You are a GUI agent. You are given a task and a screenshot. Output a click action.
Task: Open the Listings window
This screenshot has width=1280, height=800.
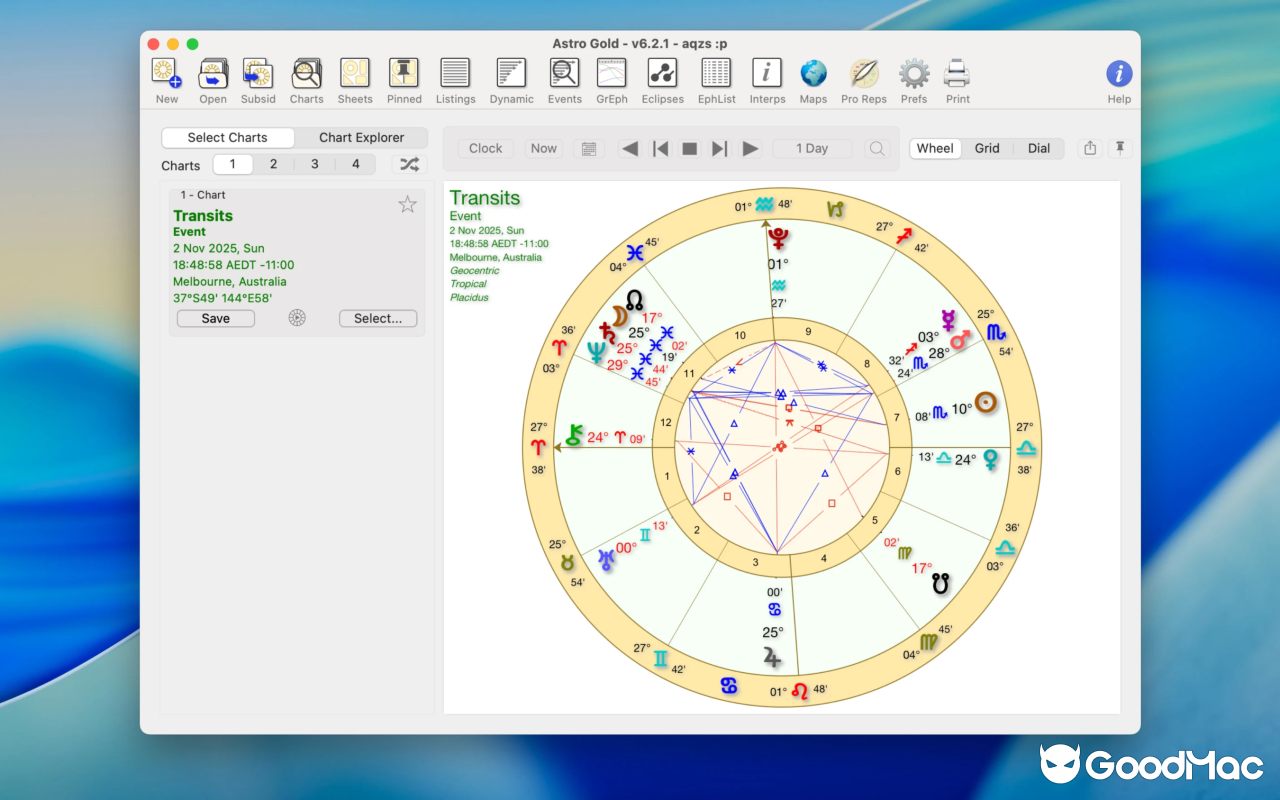455,80
